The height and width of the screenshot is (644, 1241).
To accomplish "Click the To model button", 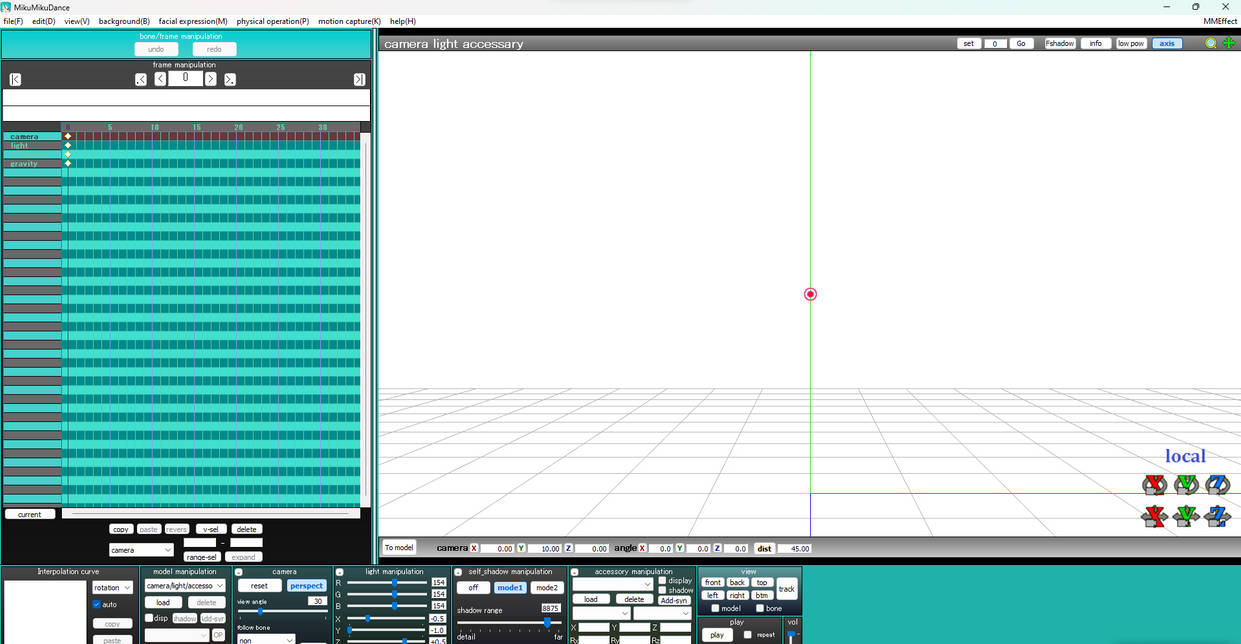I will coord(399,547).
